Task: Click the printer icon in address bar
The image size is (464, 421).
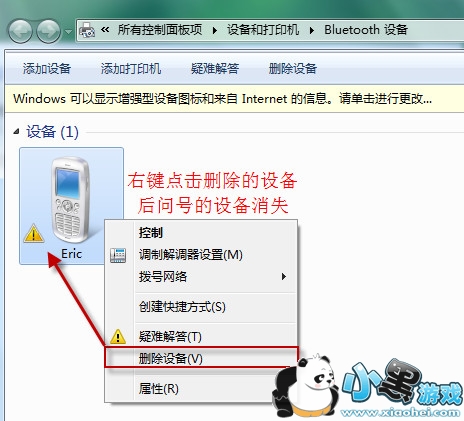Action: 87,31
